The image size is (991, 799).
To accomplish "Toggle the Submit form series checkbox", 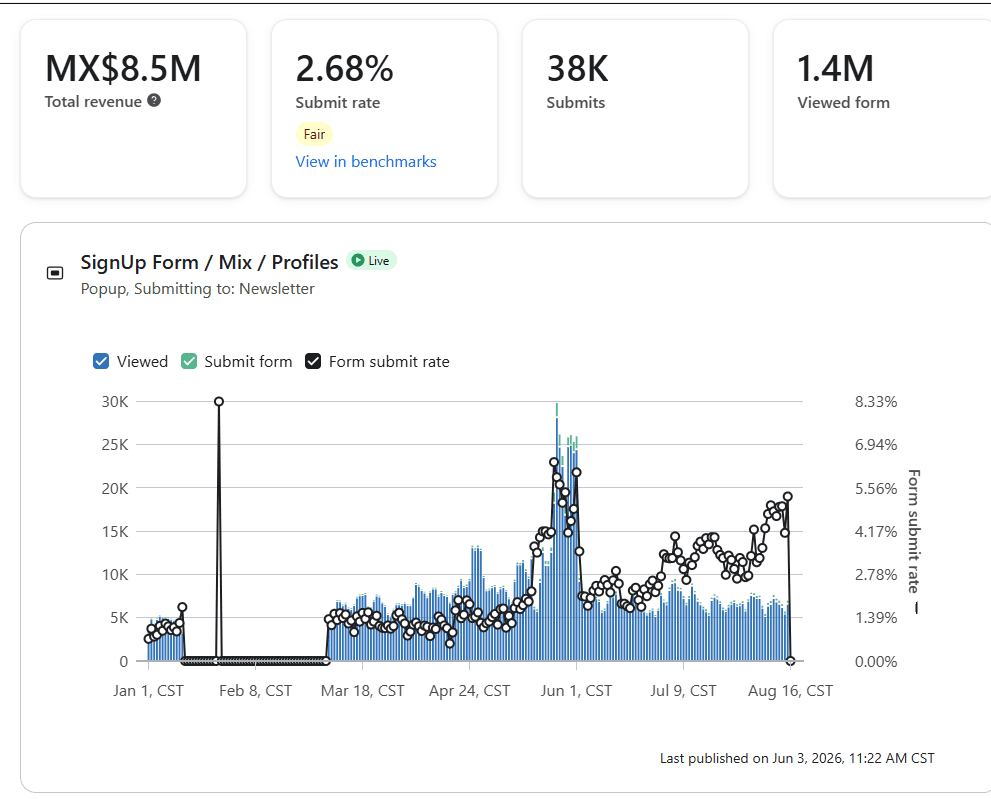I will coord(188,361).
